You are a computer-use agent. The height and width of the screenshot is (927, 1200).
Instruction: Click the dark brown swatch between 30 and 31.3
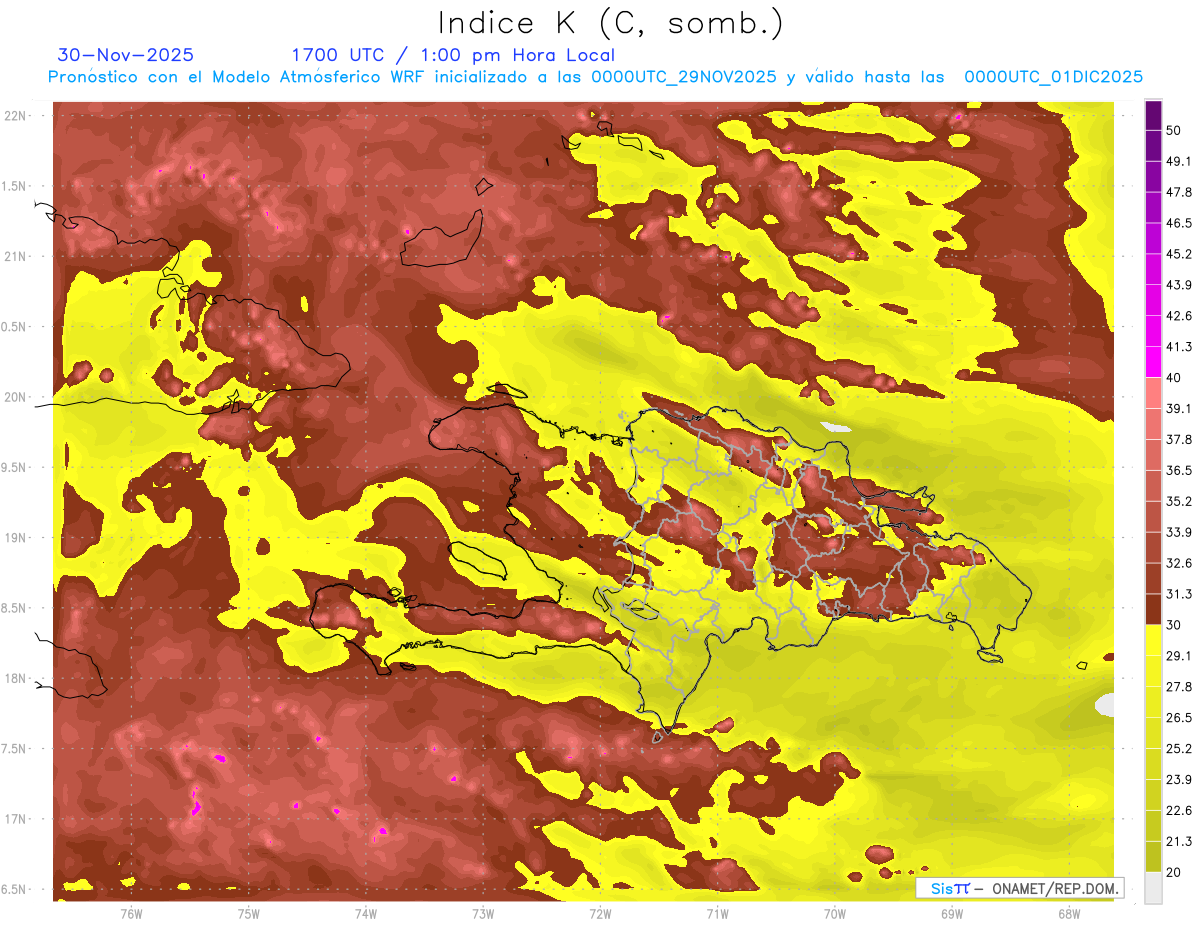coord(1153,610)
